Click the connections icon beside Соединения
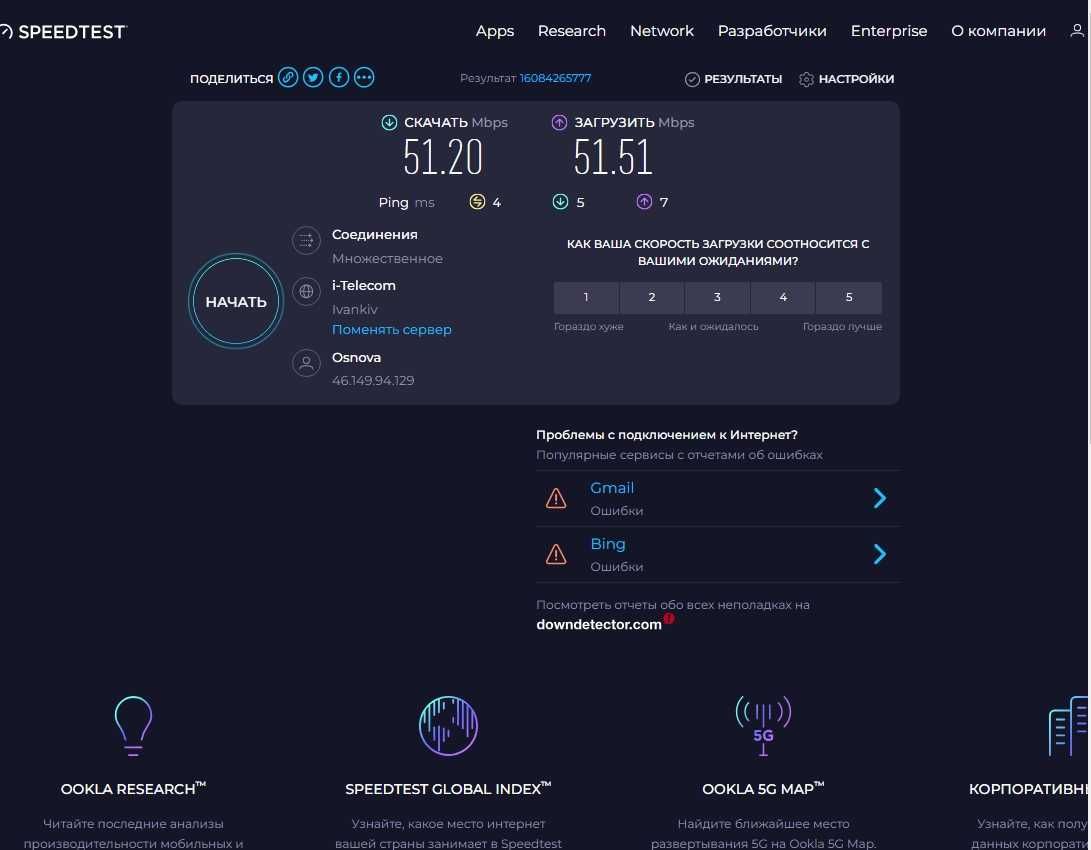The width and height of the screenshot is (1091, 850). click(306, 241)
